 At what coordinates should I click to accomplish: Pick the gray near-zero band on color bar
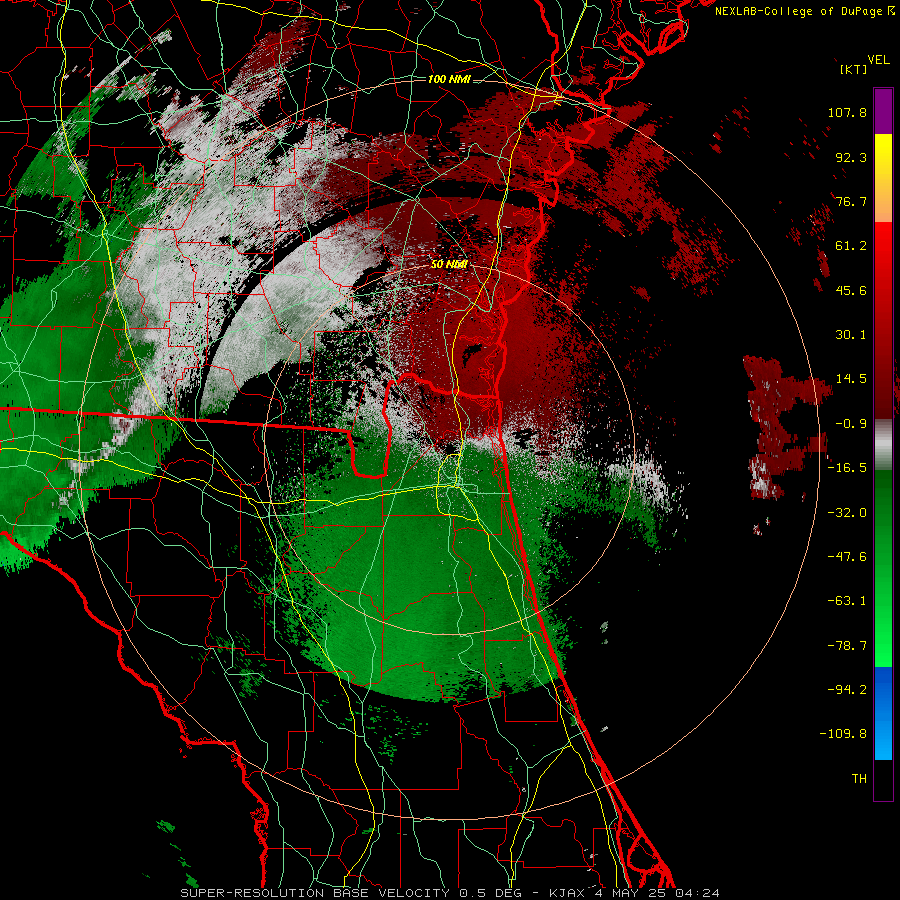(x=883, y=445)
